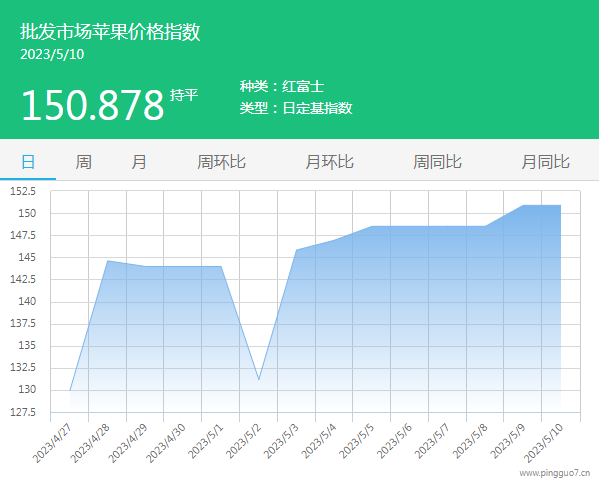Click the y-axis label 152.5

[x=23, y=191]
